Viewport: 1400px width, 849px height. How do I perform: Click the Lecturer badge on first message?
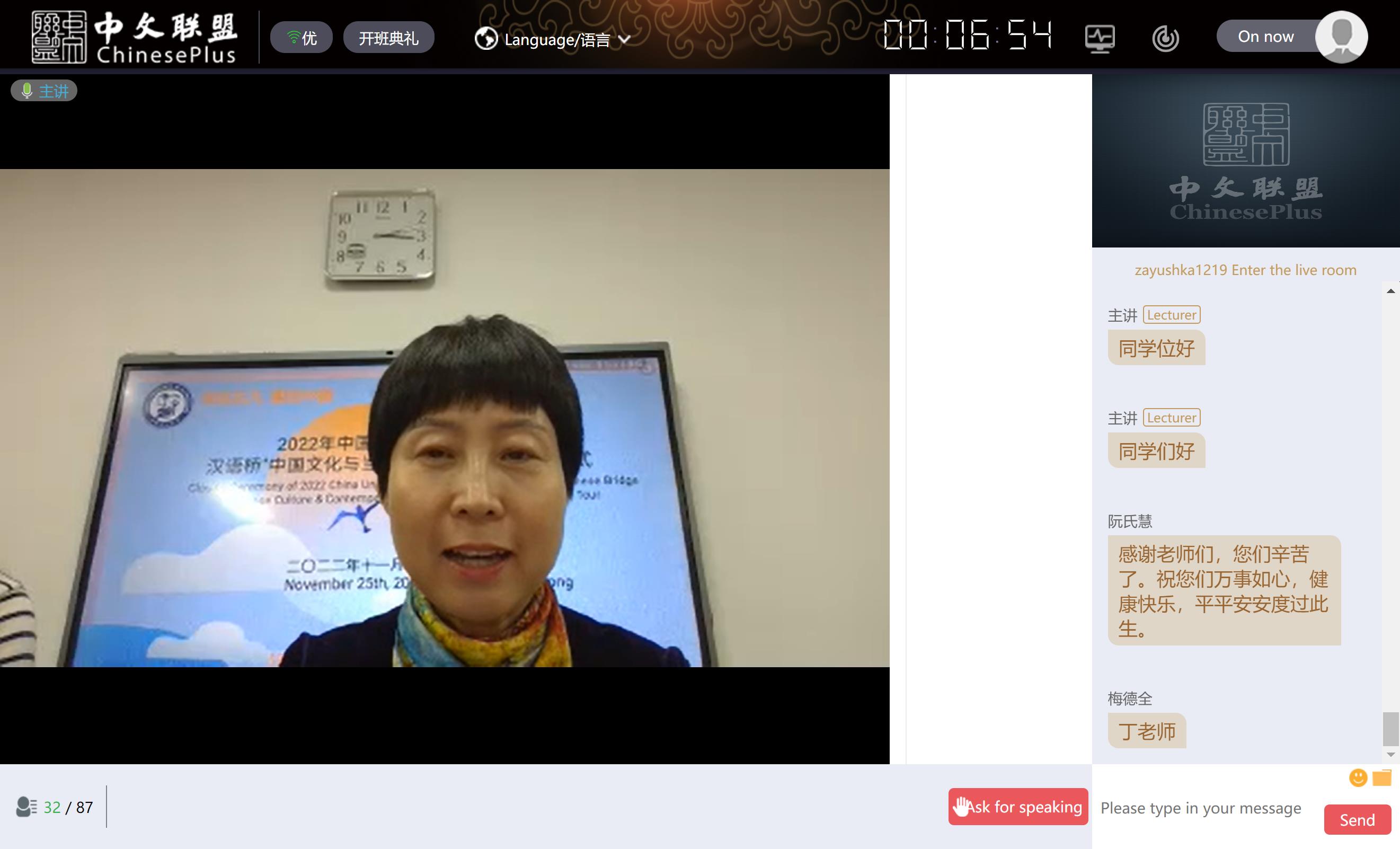1171,315
